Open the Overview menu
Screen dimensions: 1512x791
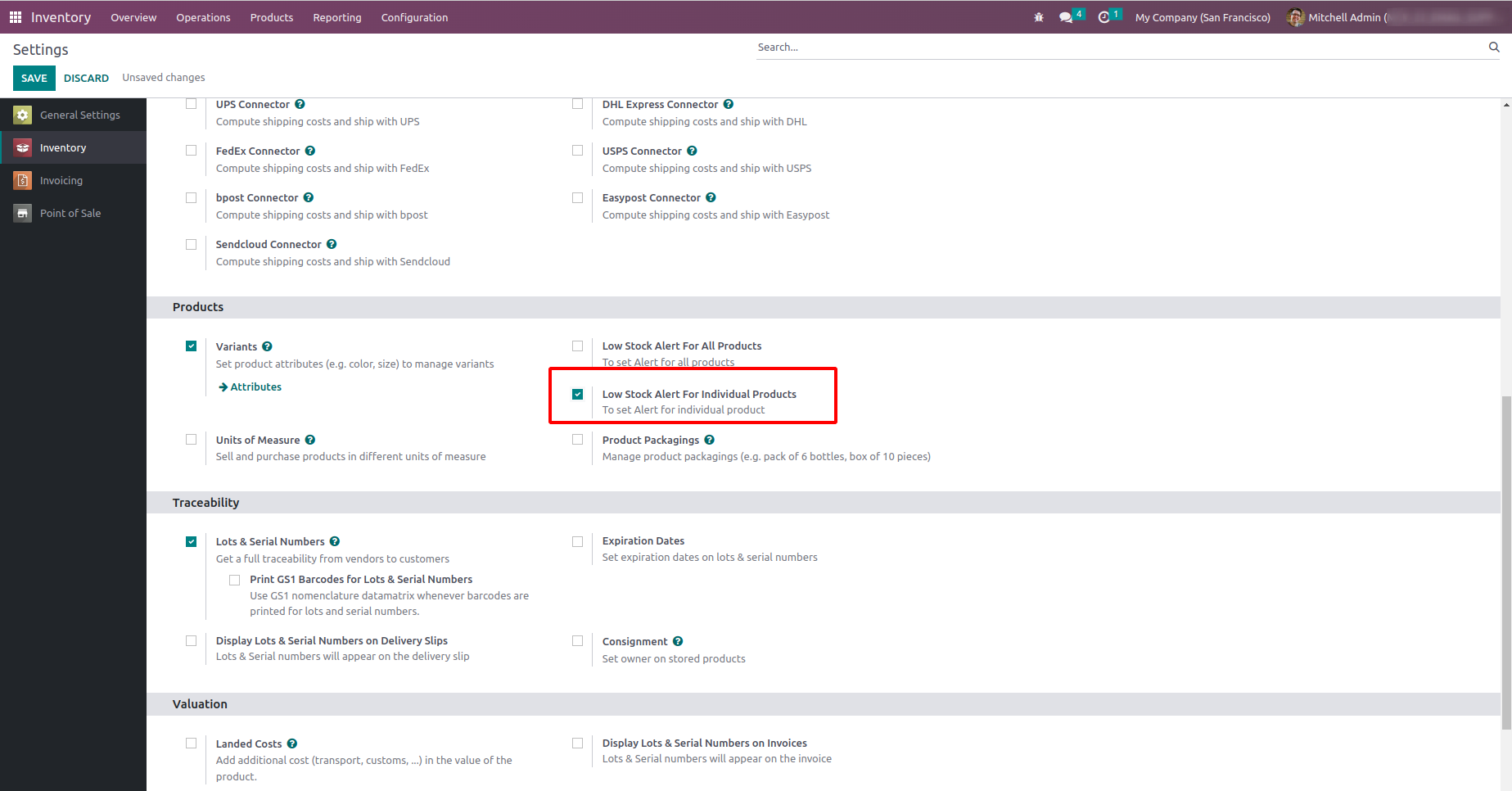133,17
